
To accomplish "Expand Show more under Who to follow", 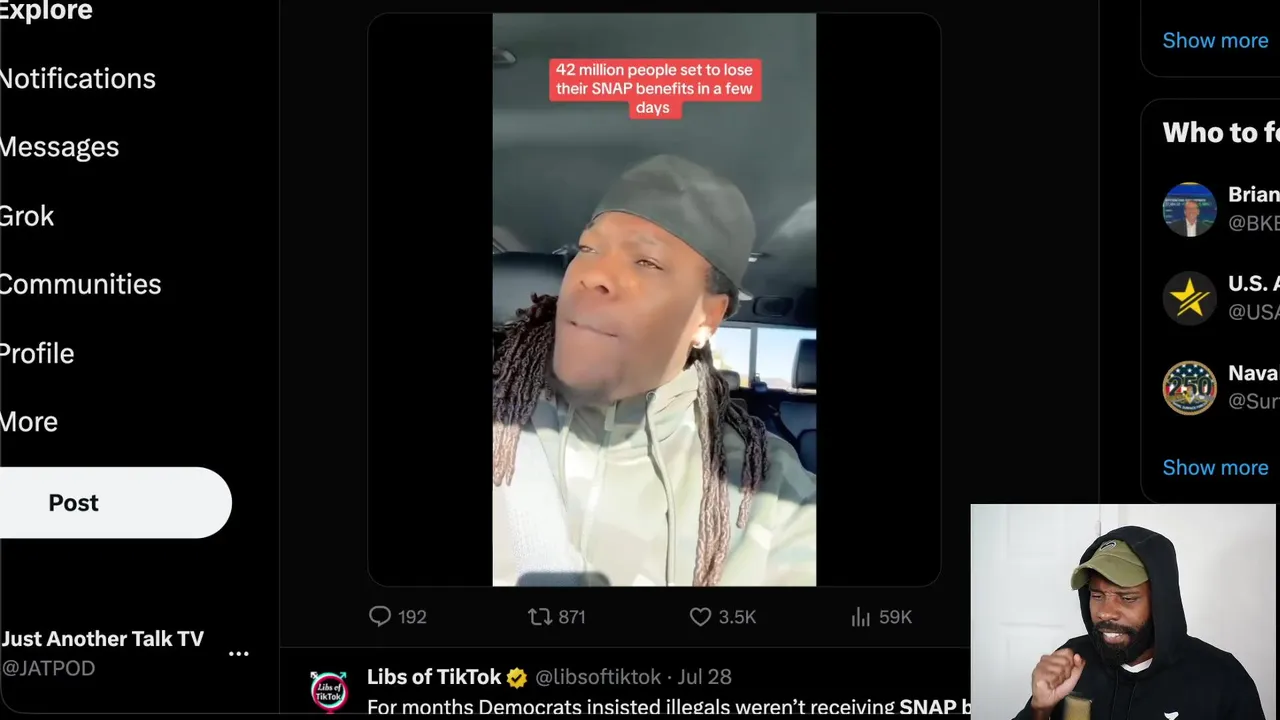I will tap(1215, 468).
